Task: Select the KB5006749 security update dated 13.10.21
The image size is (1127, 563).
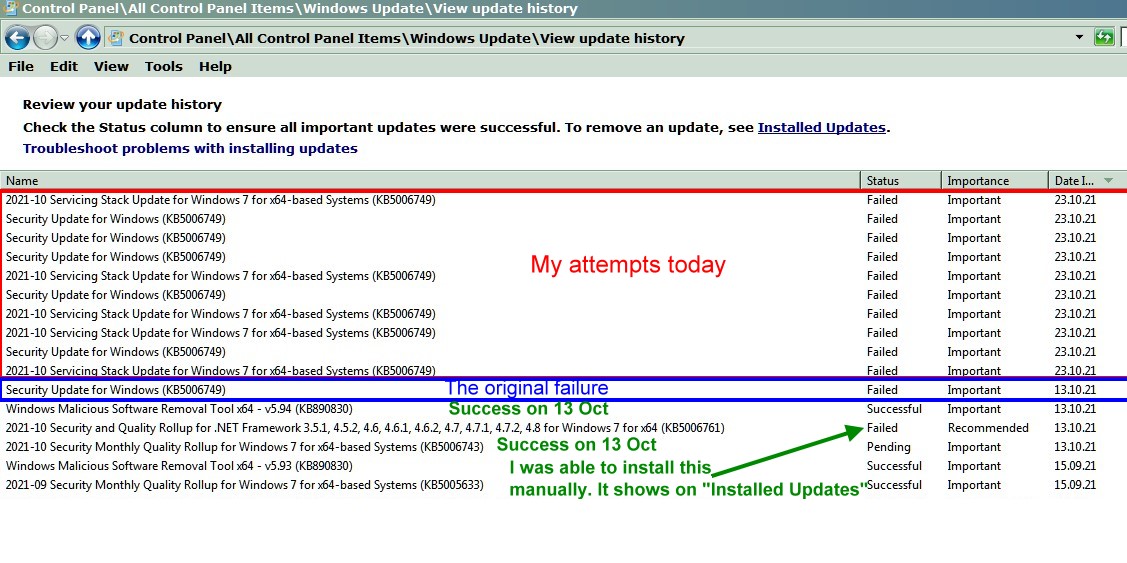Action: point(564,390)
